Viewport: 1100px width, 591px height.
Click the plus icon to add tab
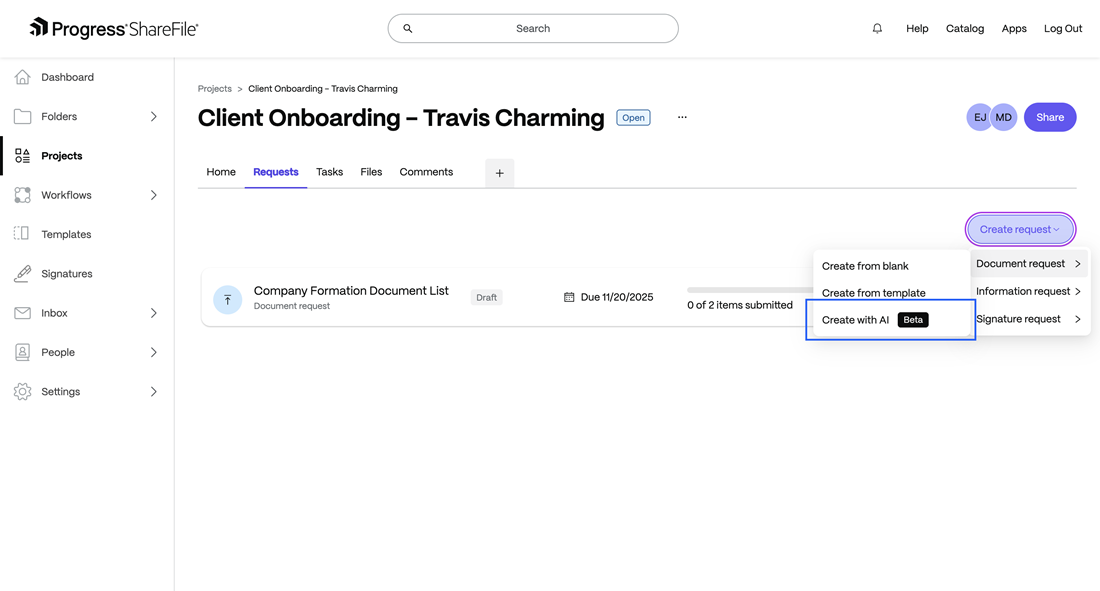click(x=499, y=173)
